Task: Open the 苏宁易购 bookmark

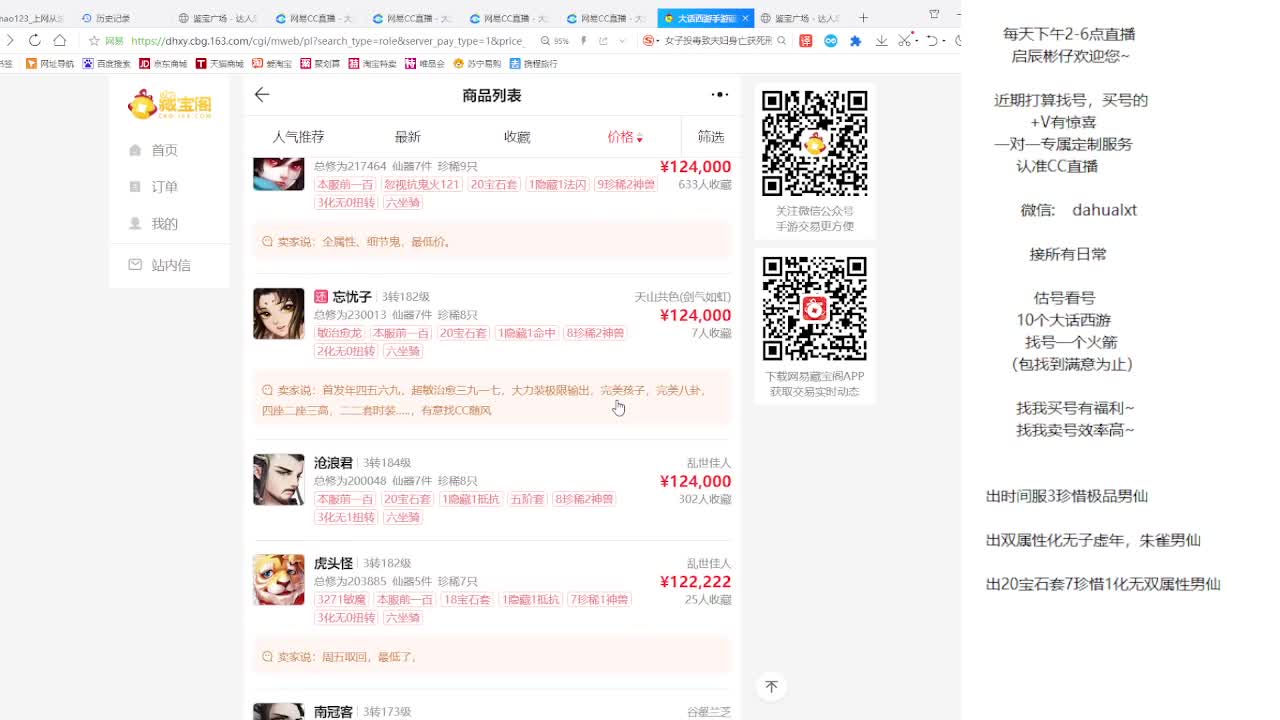Action: pos(477,63)
